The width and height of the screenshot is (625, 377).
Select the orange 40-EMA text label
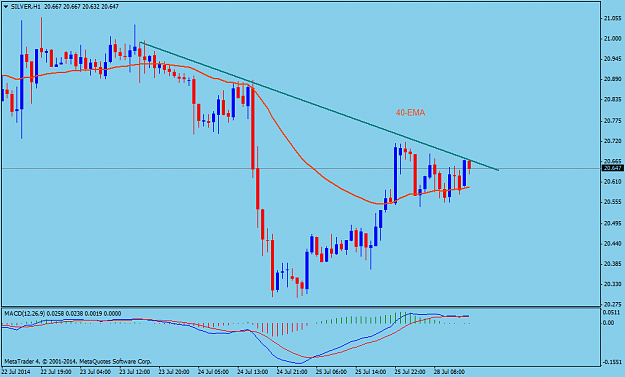[x=410, y=113]
